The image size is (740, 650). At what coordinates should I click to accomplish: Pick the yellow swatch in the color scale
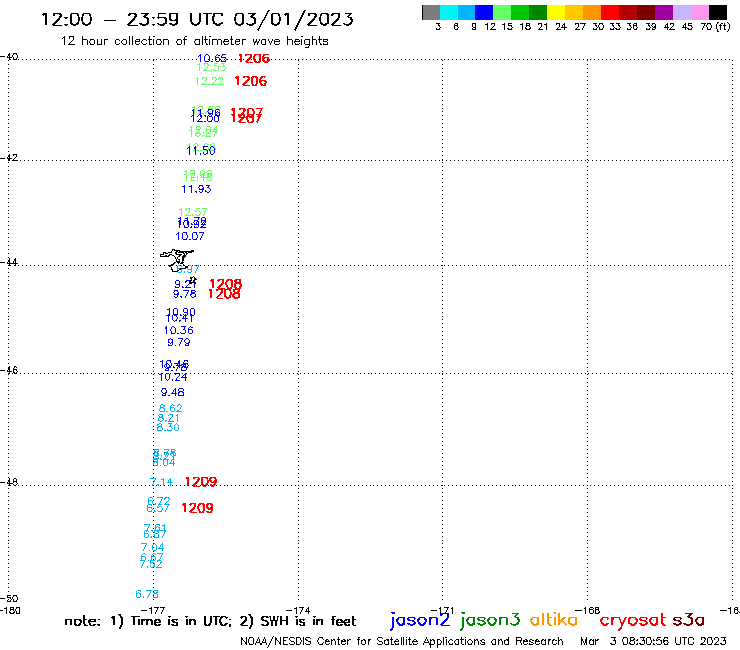coord(556,12)
